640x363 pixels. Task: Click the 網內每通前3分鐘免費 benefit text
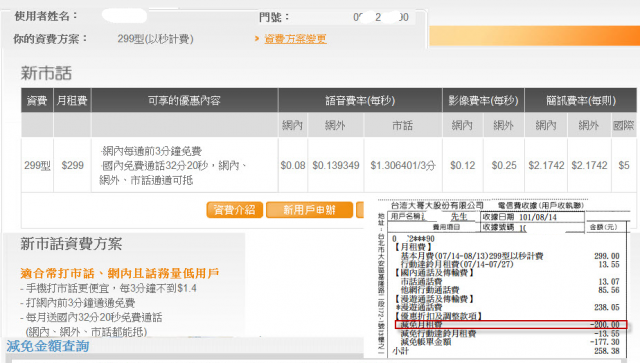tap(151, 151)
